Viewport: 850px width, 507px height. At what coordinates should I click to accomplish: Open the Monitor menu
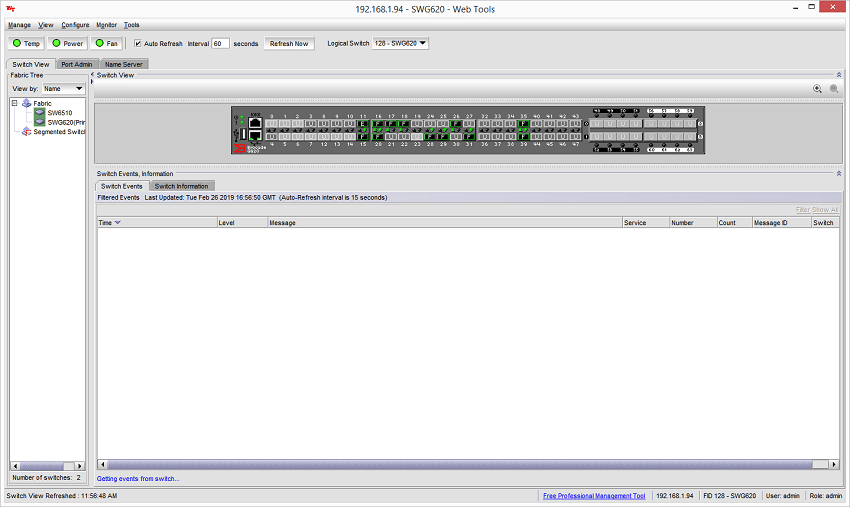[x=106, y=25]
